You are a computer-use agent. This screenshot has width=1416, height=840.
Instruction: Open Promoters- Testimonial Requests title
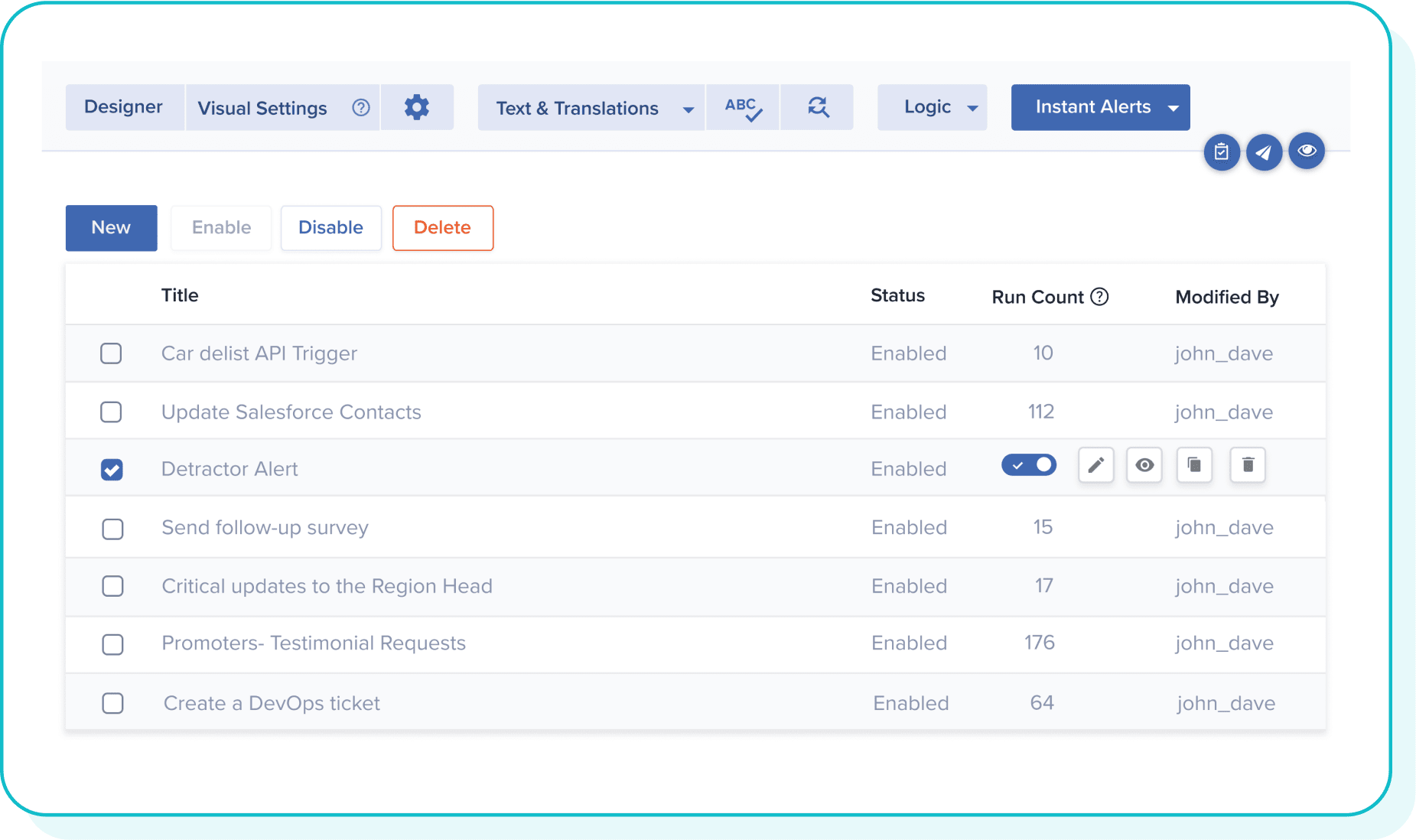[x=314, y=643]
